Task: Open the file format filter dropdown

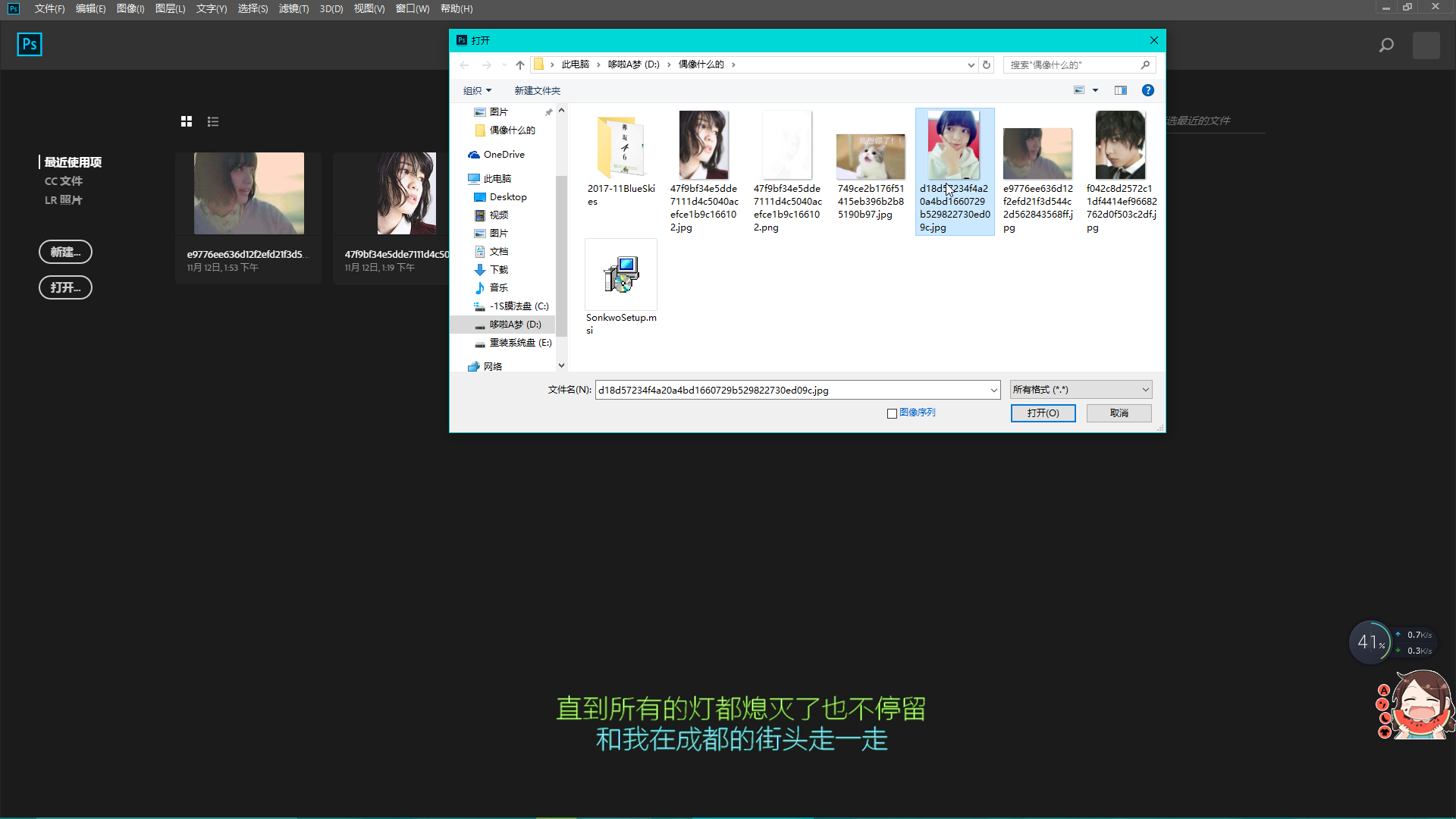Action: click(1081, 390)
